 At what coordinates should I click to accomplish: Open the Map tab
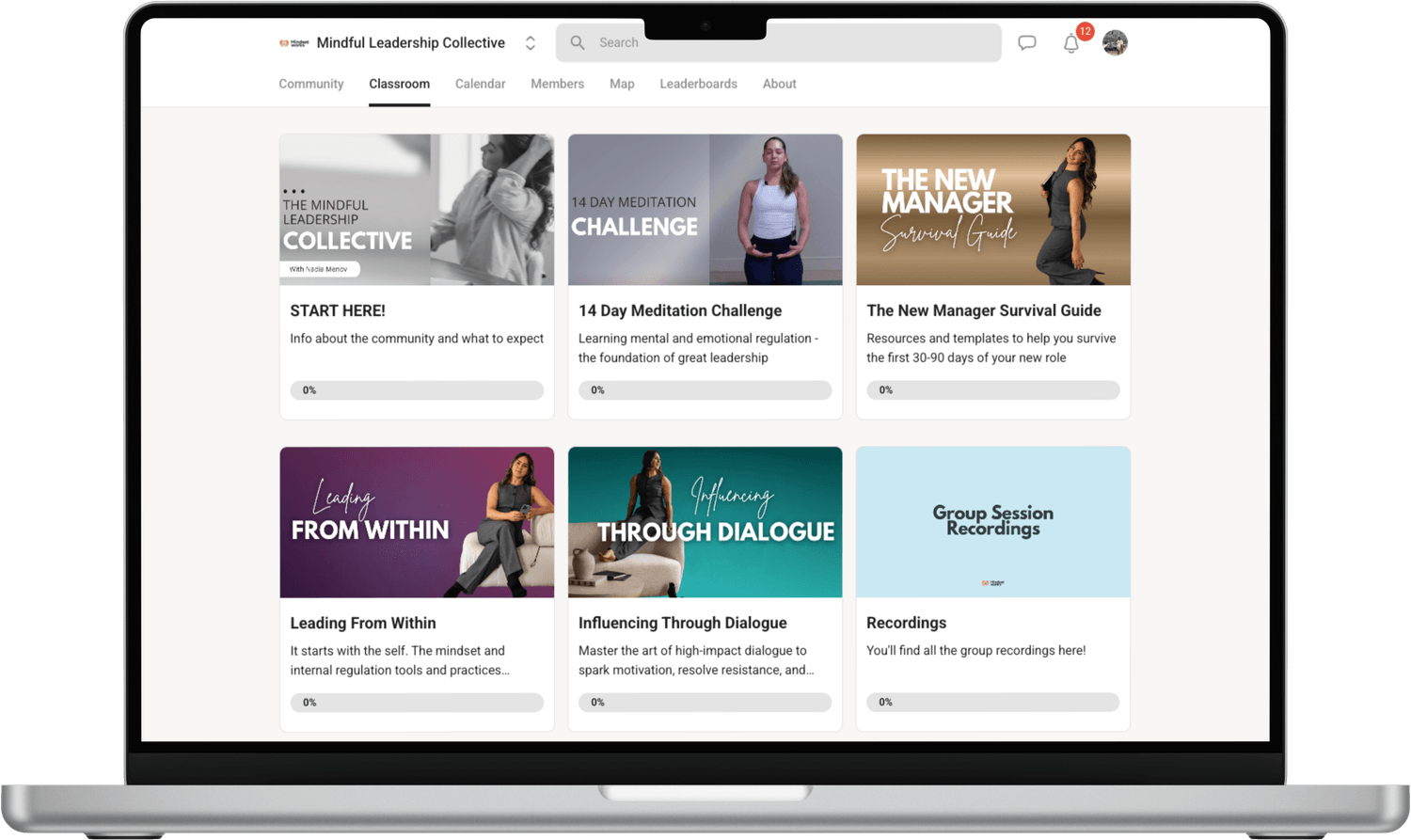tap(622, 84)
